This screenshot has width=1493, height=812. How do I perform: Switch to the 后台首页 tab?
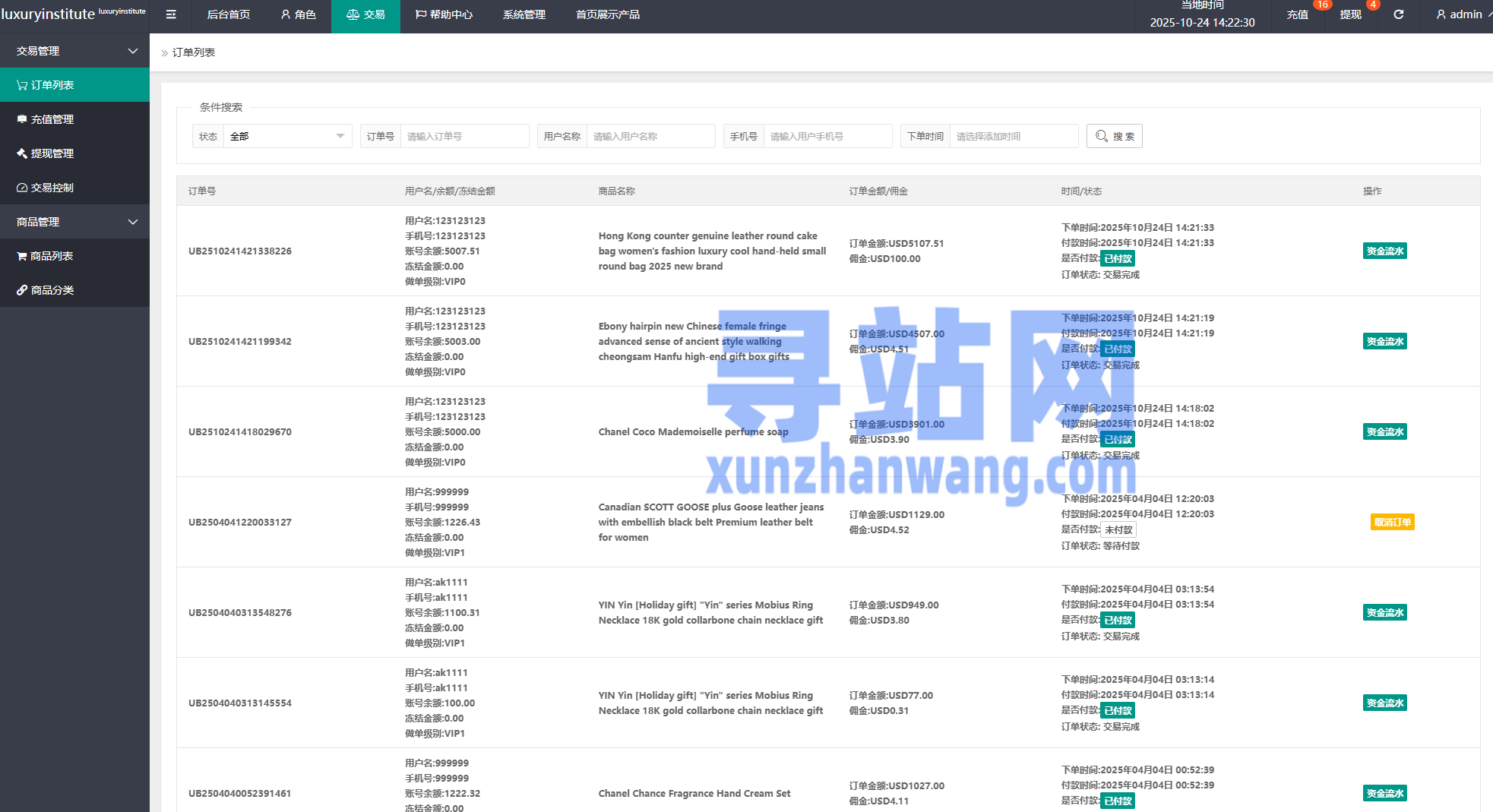pos(228,14)
